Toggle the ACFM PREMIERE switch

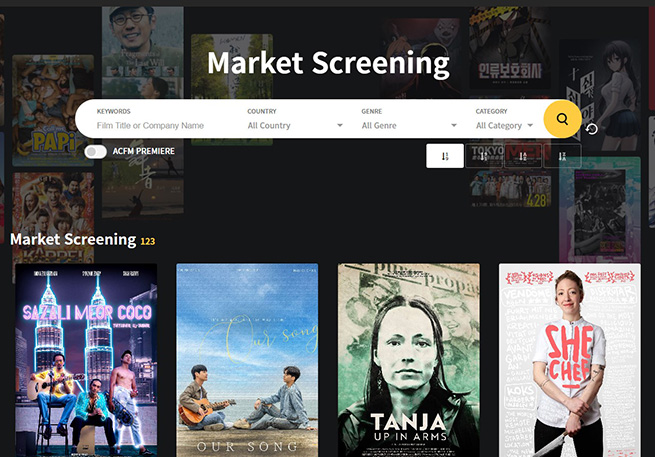(x=96, y=151)
